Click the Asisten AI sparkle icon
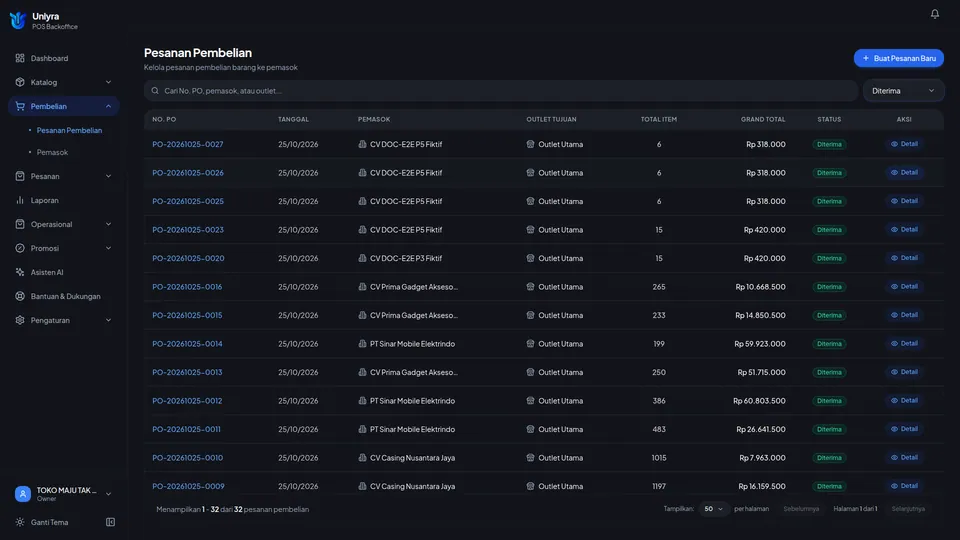Image resolution: width=960 pixels, height=540 pixels. 20,272
